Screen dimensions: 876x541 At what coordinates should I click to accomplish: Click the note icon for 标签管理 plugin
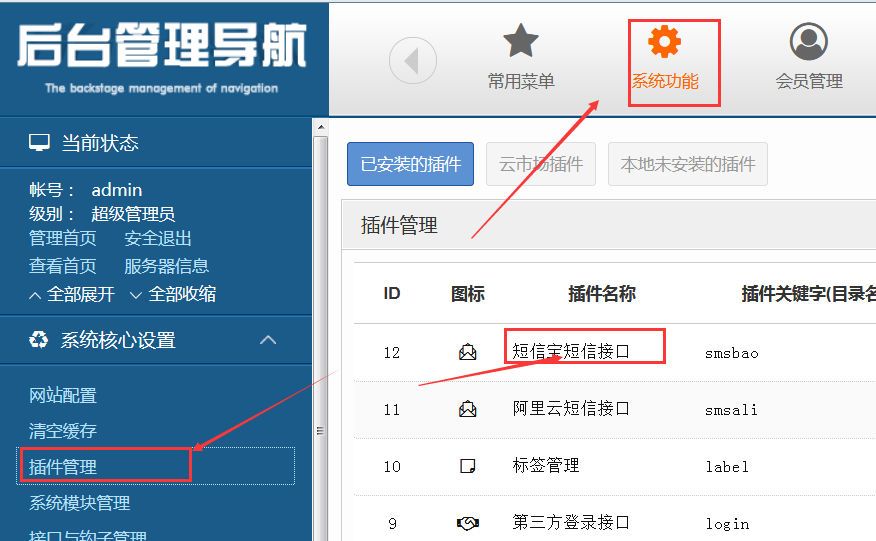[467, 466]
